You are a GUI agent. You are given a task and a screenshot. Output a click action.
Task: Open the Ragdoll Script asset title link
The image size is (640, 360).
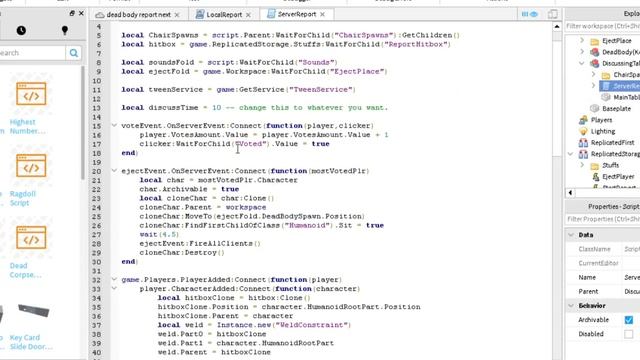coord(22,198)
